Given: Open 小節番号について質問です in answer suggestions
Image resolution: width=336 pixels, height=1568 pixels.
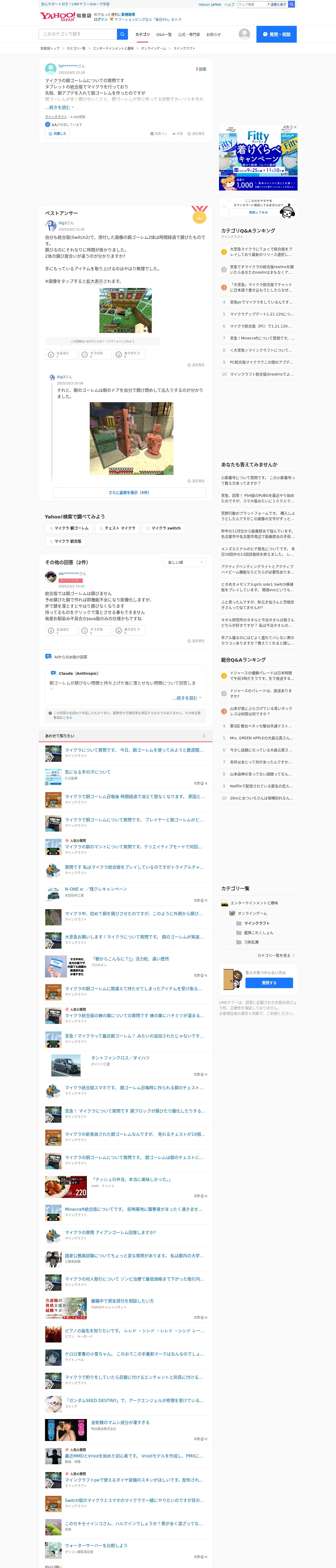Looking at the screenshot, I should [258, 481].
